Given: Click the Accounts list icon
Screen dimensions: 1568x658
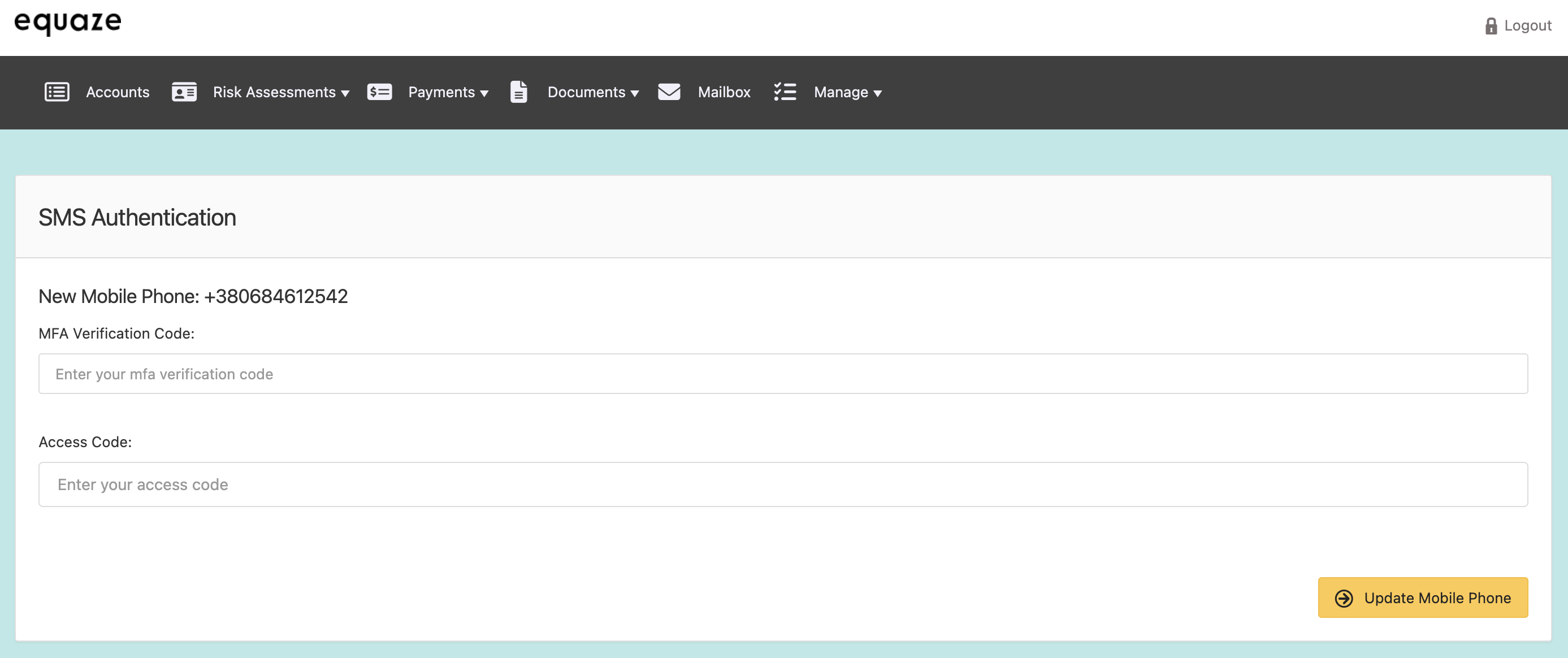Looking at the screenshot, I should 57,92.
